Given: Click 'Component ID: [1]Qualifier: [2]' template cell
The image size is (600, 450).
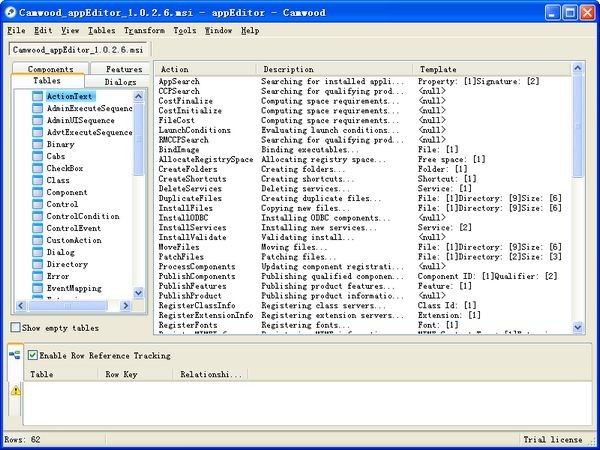Looking at the screenshot, I should pyautogui.click(x=488, y=276).
